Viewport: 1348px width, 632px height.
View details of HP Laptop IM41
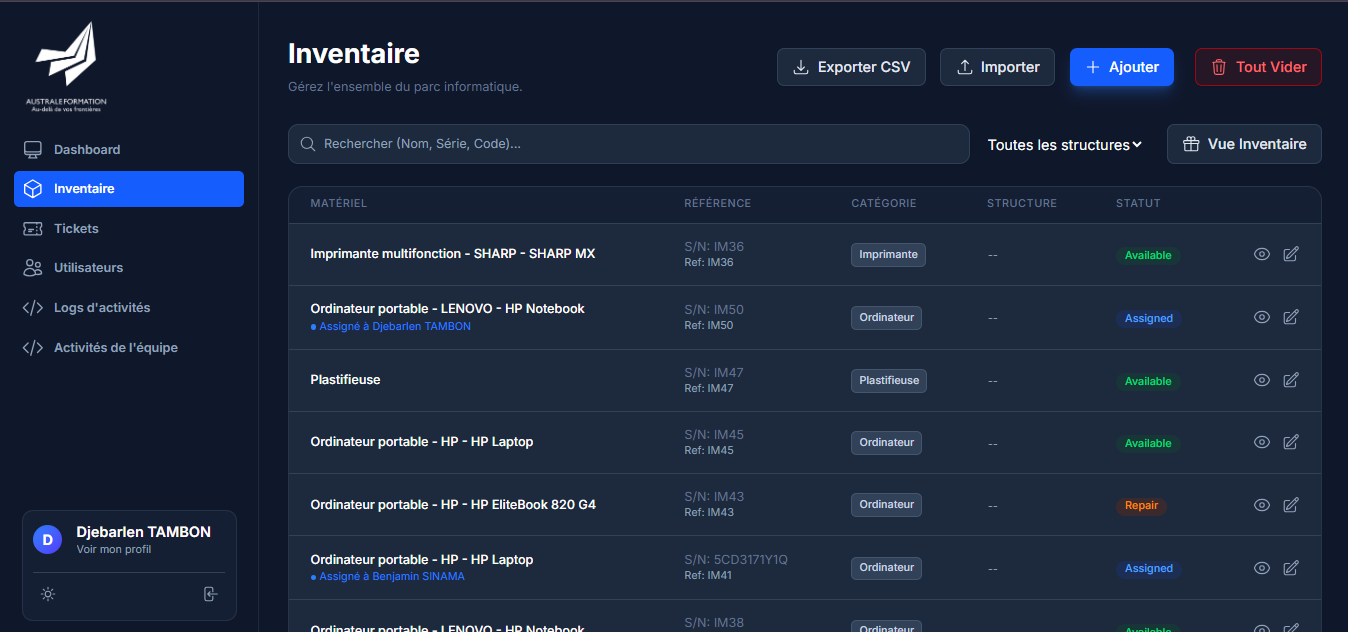point(1262,568)
